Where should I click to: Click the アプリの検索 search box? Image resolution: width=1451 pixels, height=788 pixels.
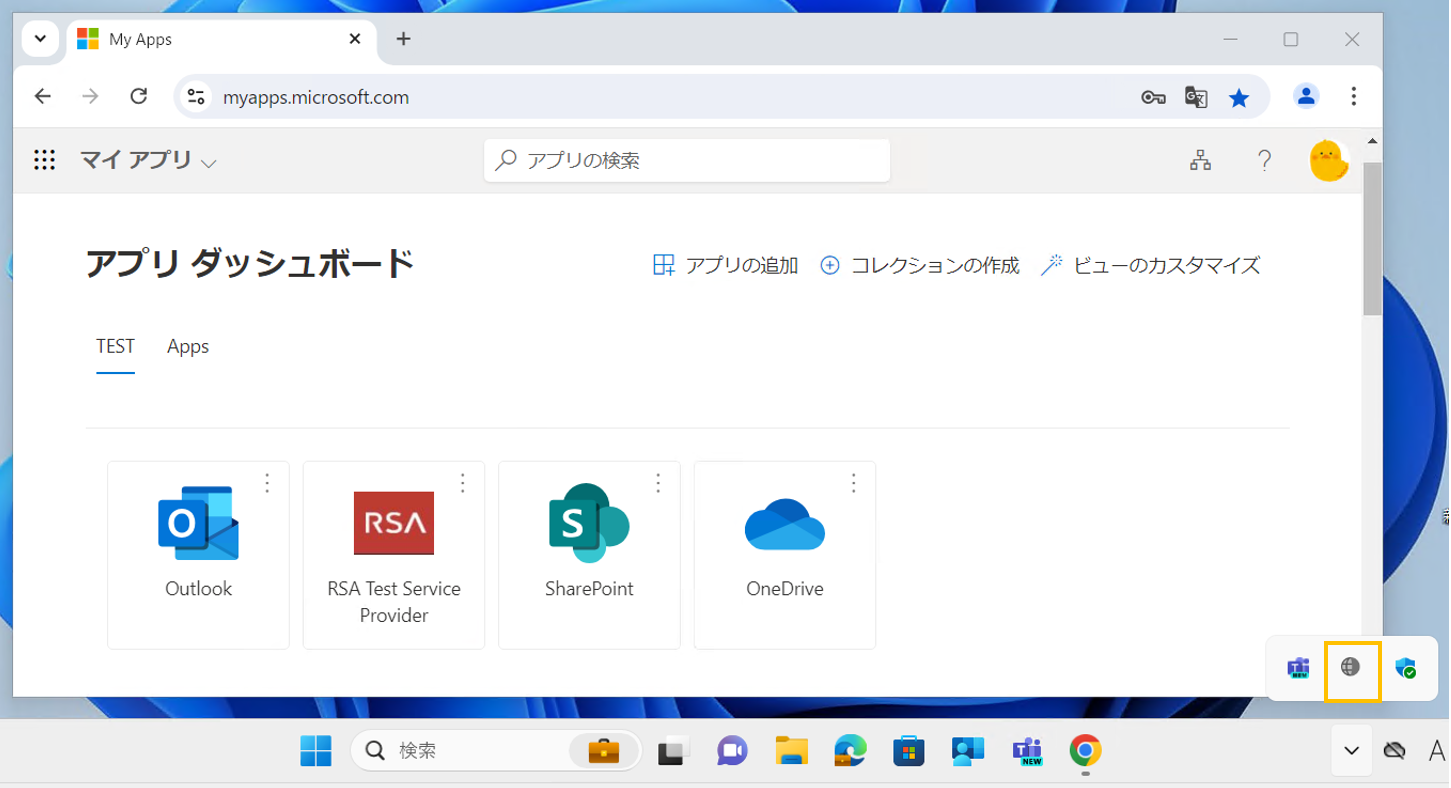point(687,160)
